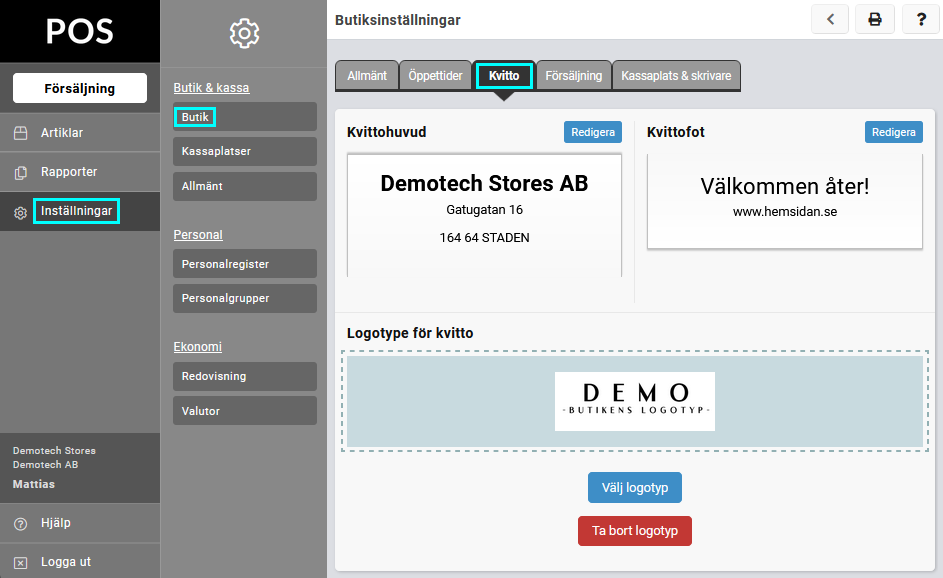
Task: Click the Rapporter sidebar icon
Action: click(x=20, y=172)
